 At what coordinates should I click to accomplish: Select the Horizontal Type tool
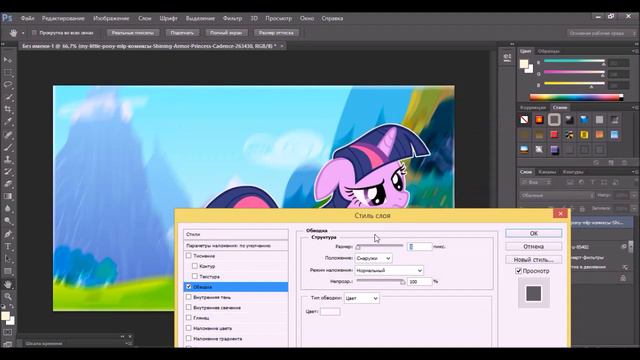click(x=8, y=247)
